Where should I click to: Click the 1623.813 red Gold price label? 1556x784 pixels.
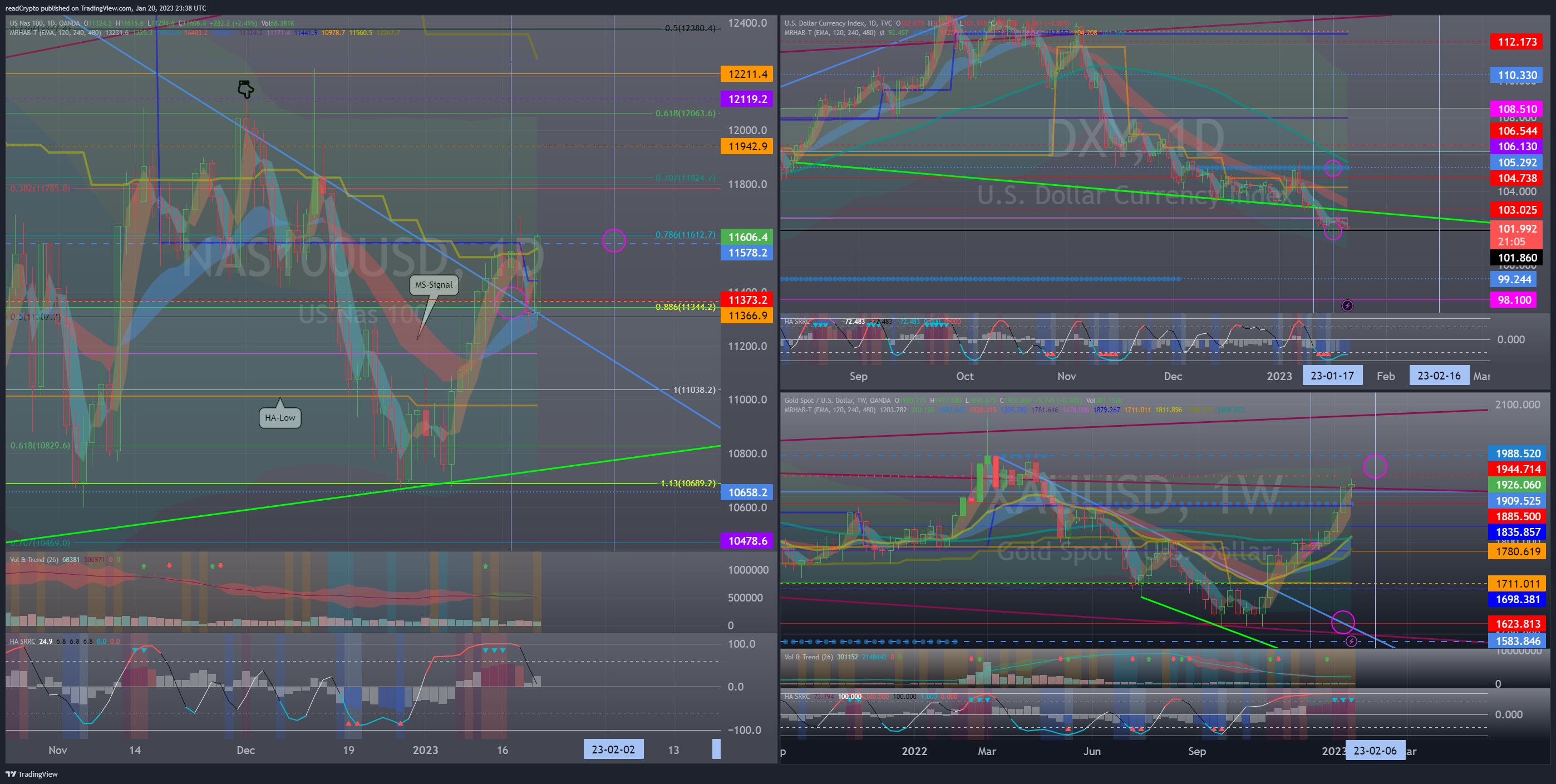pyautogui.click(x=1518, y=624)
